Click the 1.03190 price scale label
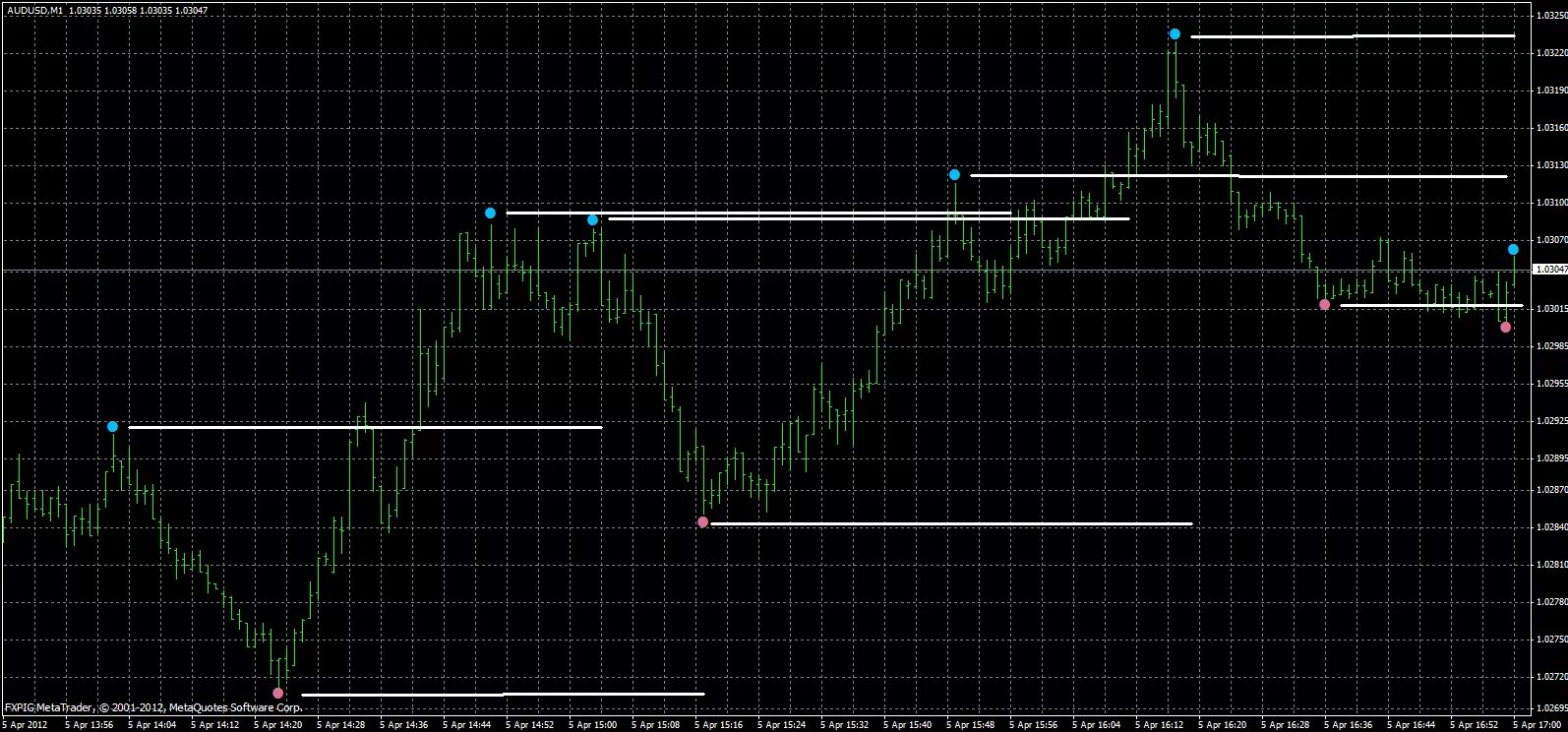This screenshot has height=732, width=1568. pyautogui.click(x=1550, y=91)
